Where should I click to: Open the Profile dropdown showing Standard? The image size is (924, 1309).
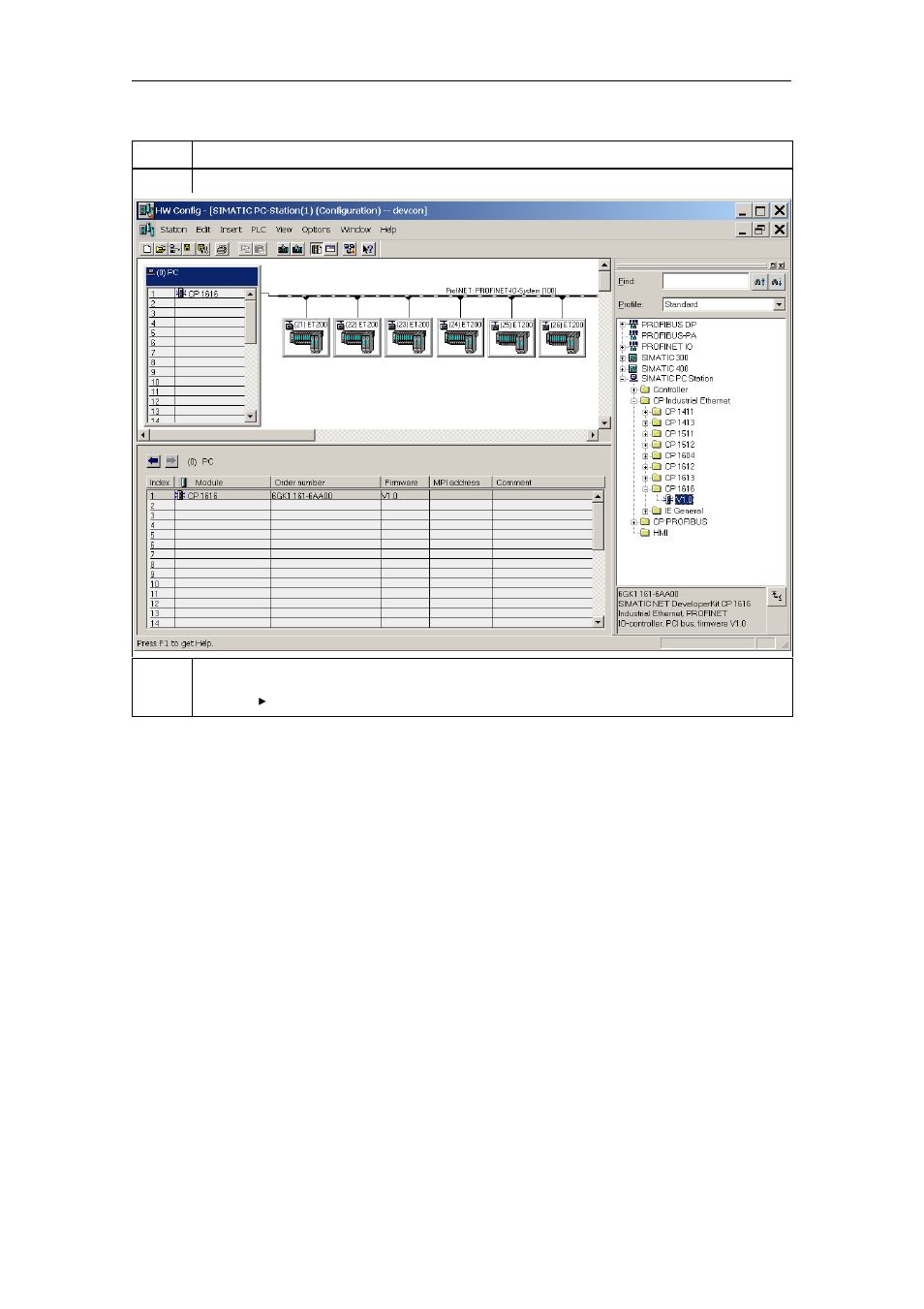(x=779, y=304)
